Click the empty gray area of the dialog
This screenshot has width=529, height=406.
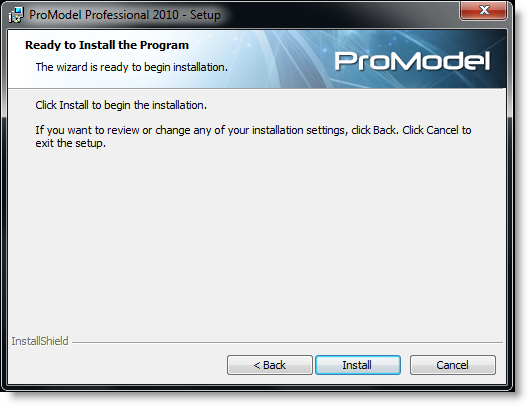coord(256,236)
